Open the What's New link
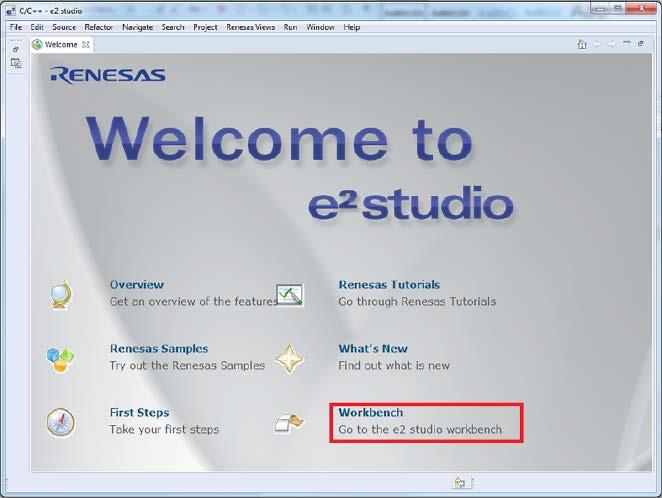This screenshot has width=662, height=498. click(x=373, y=349)
